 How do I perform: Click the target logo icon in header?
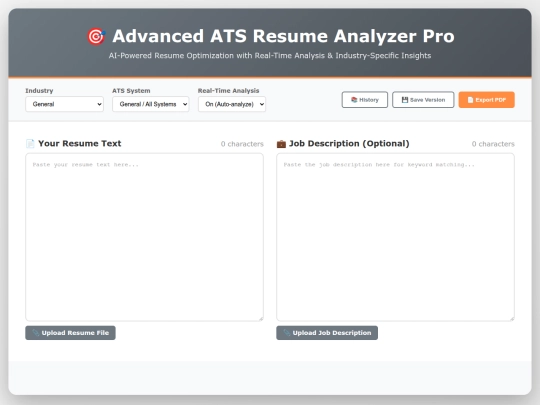point(96,36)
